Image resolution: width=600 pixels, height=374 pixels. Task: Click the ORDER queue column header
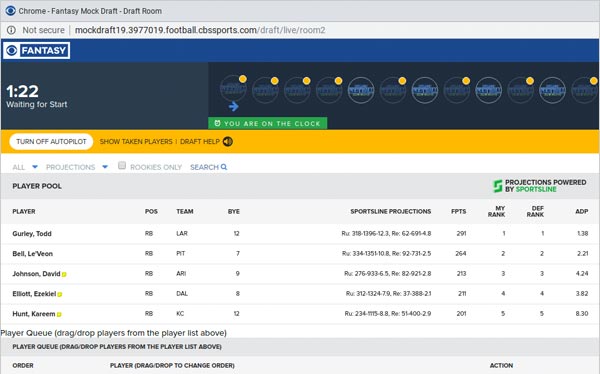click(23, 366)
